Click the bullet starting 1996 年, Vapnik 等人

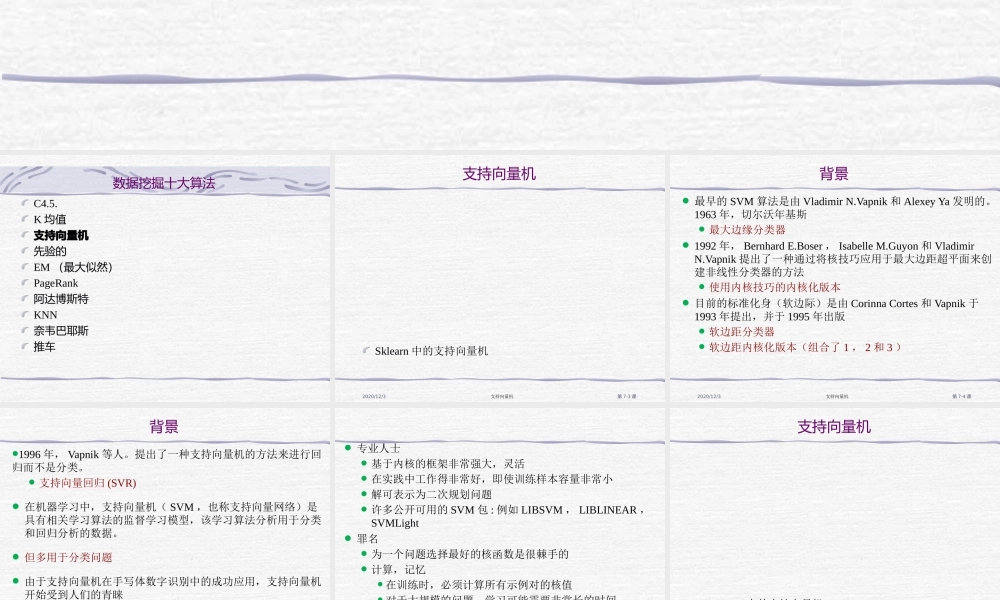click(x=167, y=461)
